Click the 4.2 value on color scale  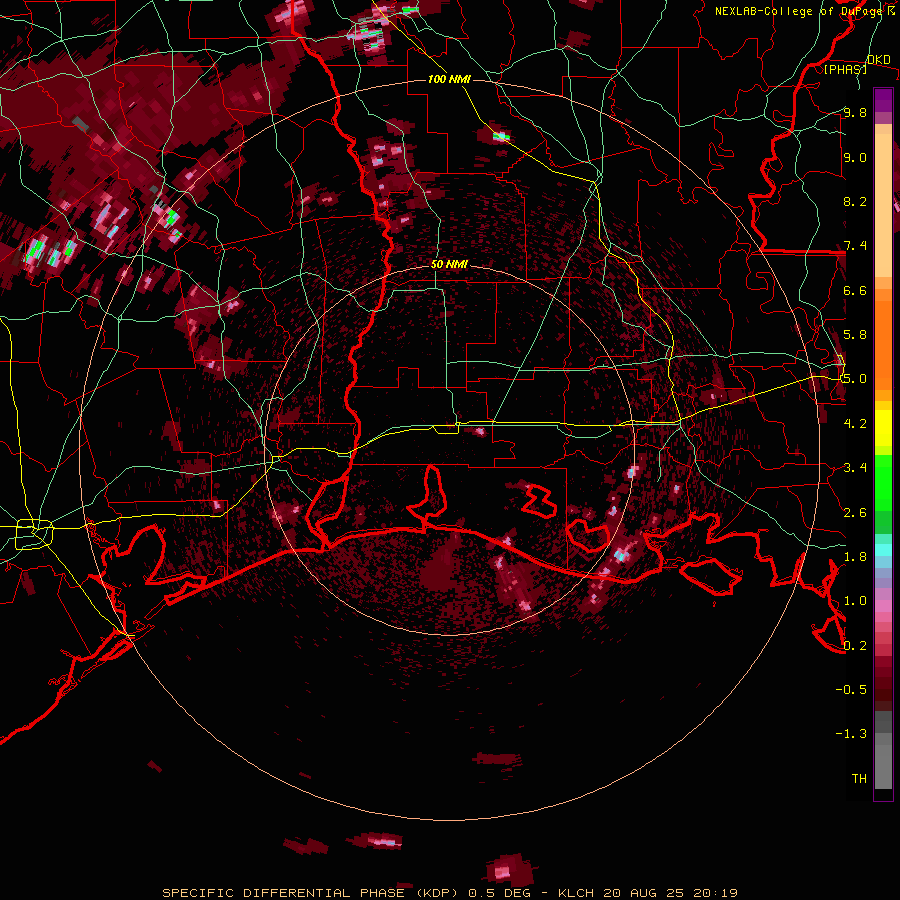pyautogui.click(x=855, y=423)
